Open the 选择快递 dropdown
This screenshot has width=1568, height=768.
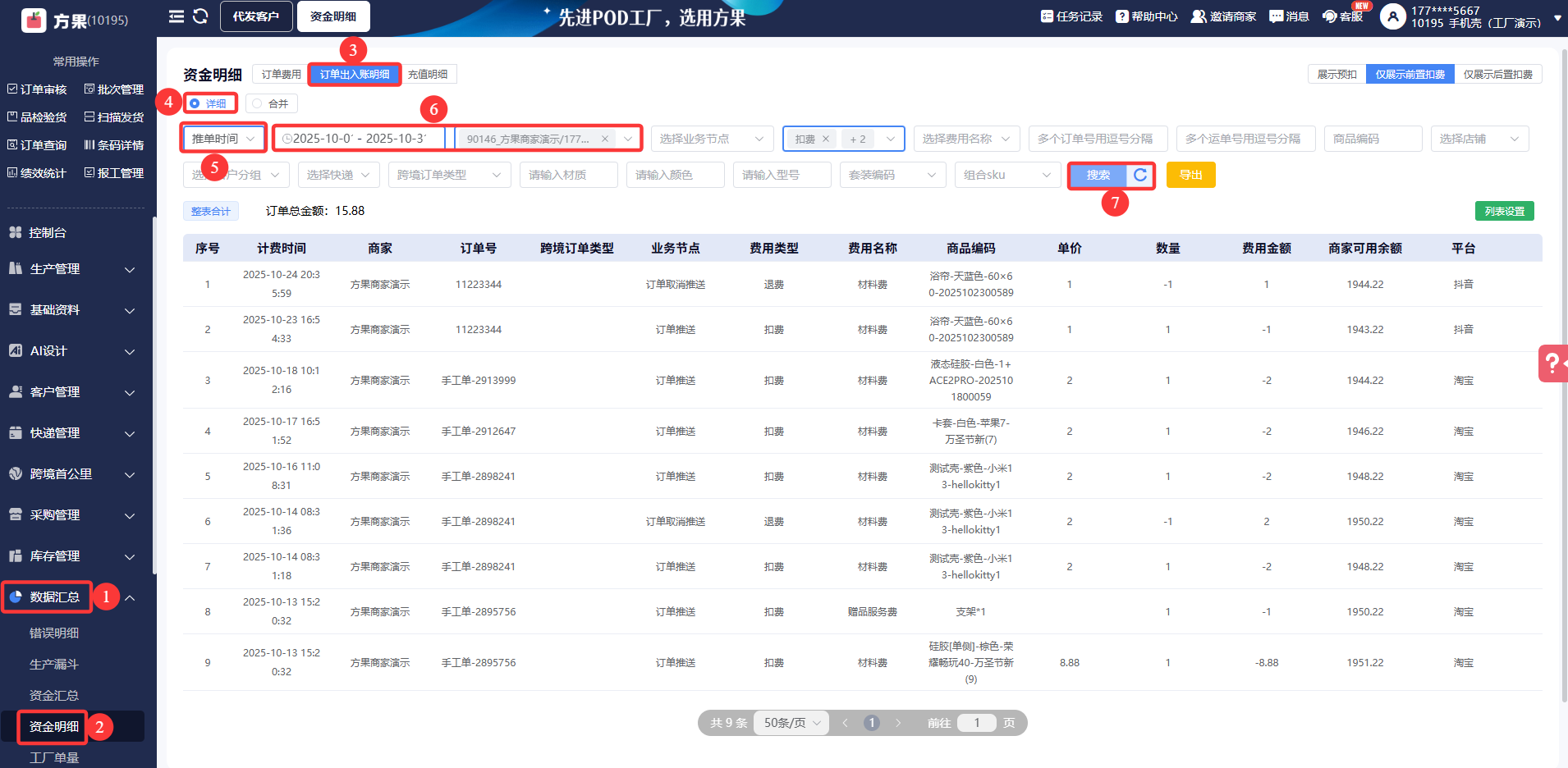click(x=339, y=175)
